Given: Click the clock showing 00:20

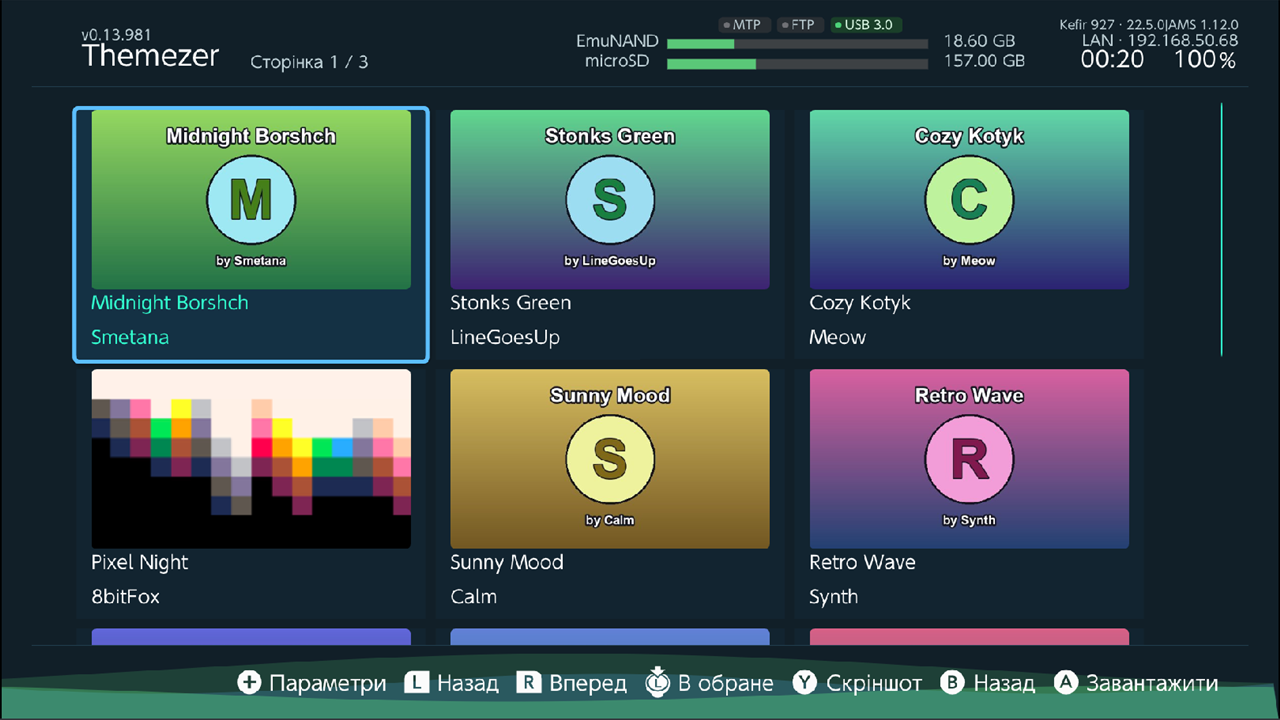Looking at the screenshot, I should pos(1112,60).
